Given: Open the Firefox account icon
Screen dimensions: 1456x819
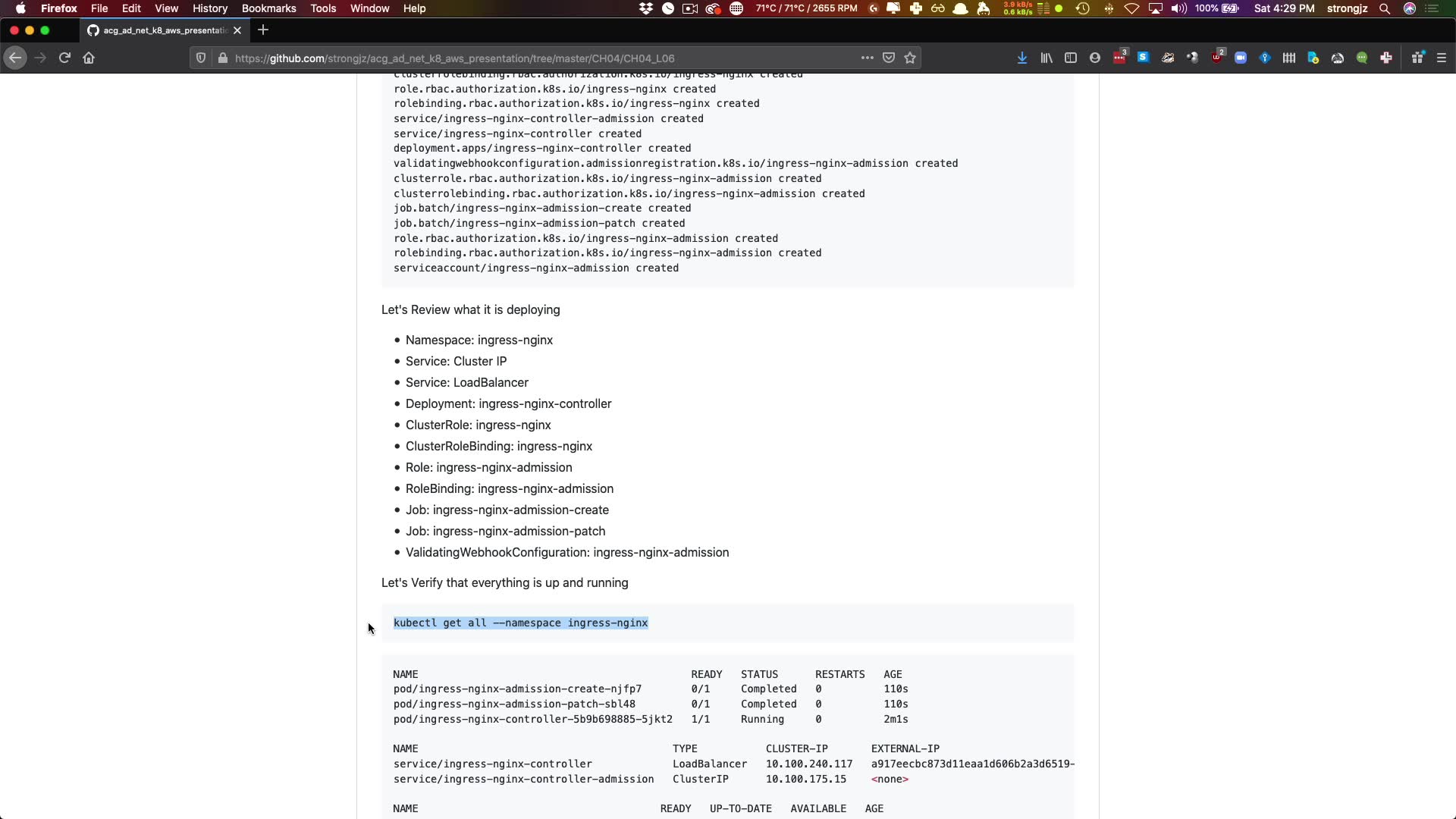Looking at the screenshot, I should 1095,58.
